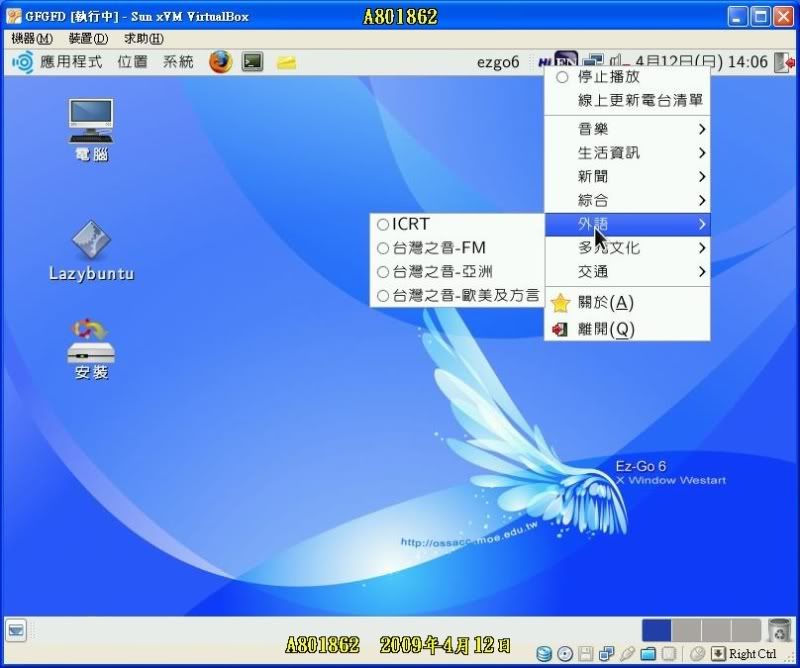
Task: Click the EN input method indicator
Action: (566, 59)
